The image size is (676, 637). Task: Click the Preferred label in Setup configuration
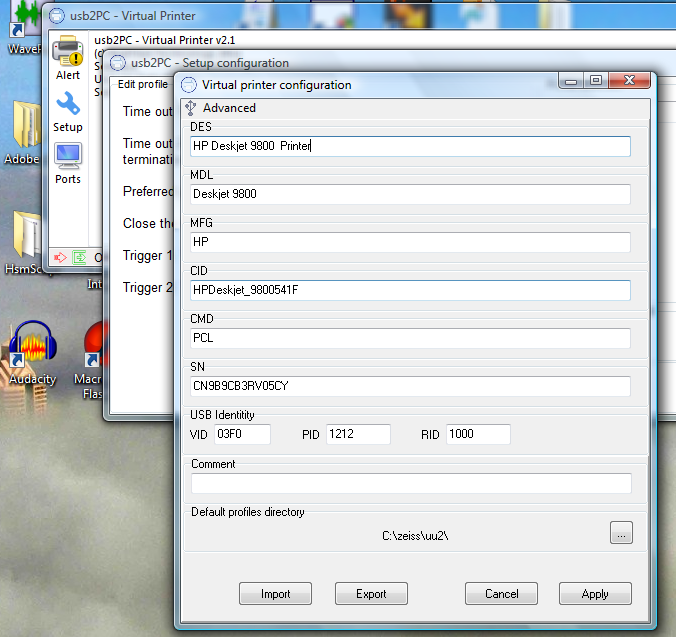147,191
